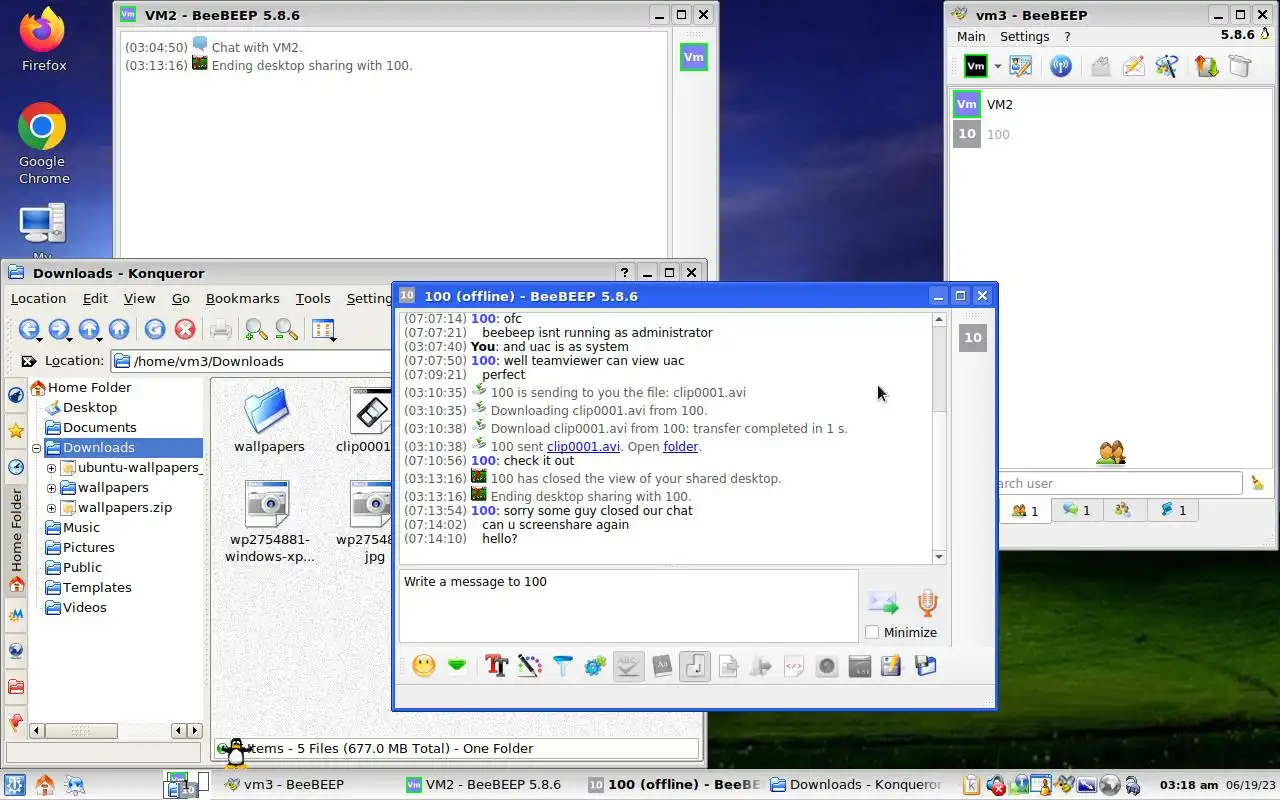Expand the wallpapers.zip tree node

52,507
